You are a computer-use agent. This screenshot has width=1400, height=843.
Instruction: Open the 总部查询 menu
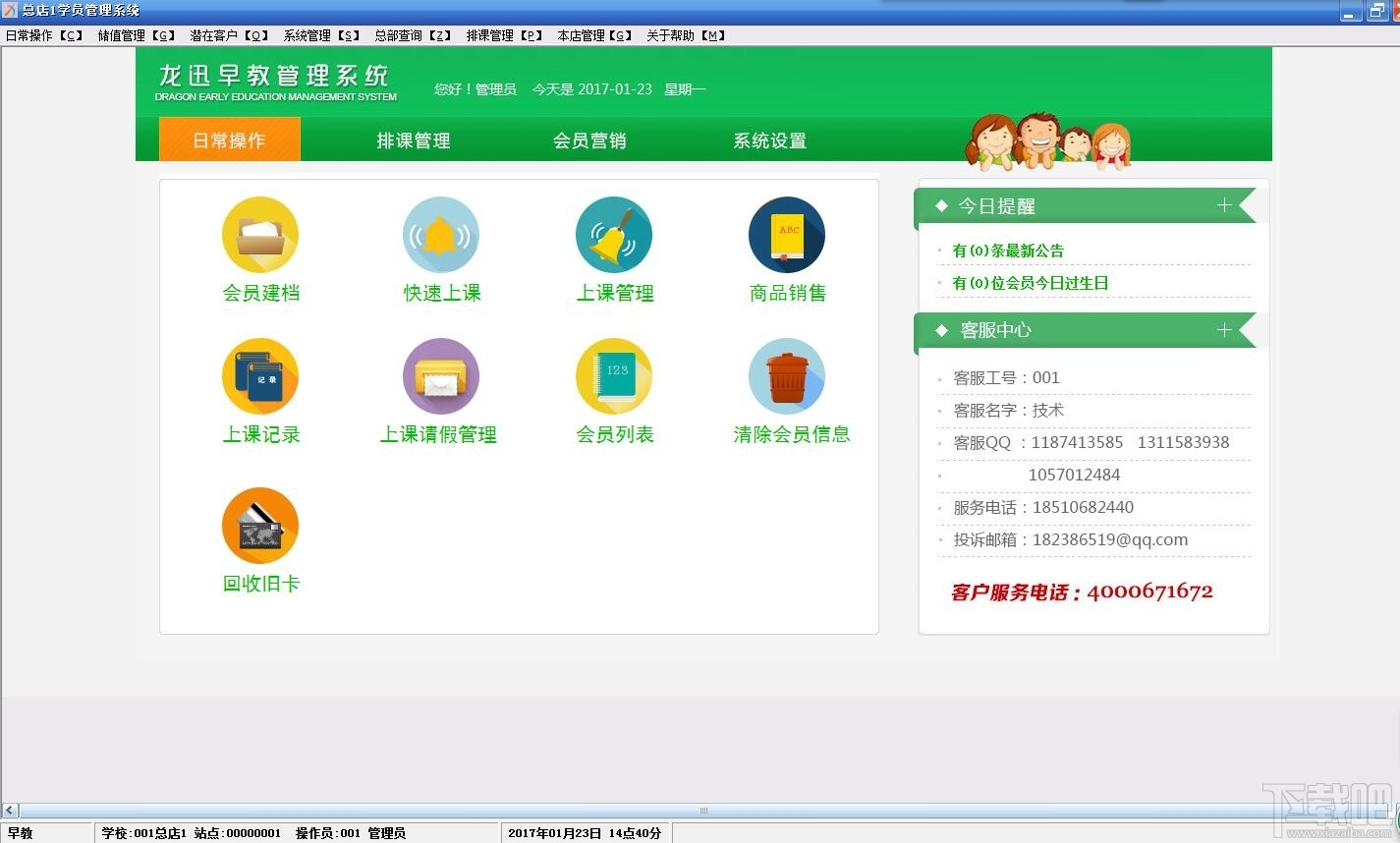click(413, 35)
